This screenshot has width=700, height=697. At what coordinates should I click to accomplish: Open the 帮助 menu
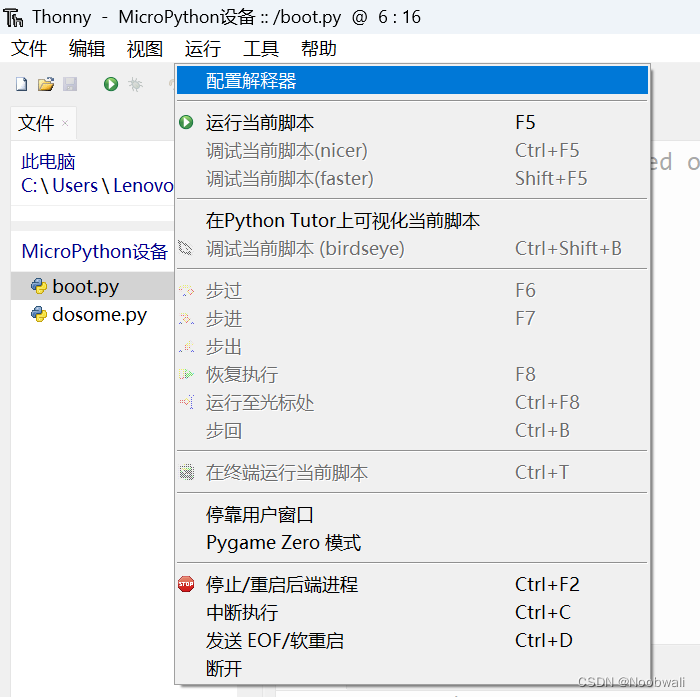point(319,48)
